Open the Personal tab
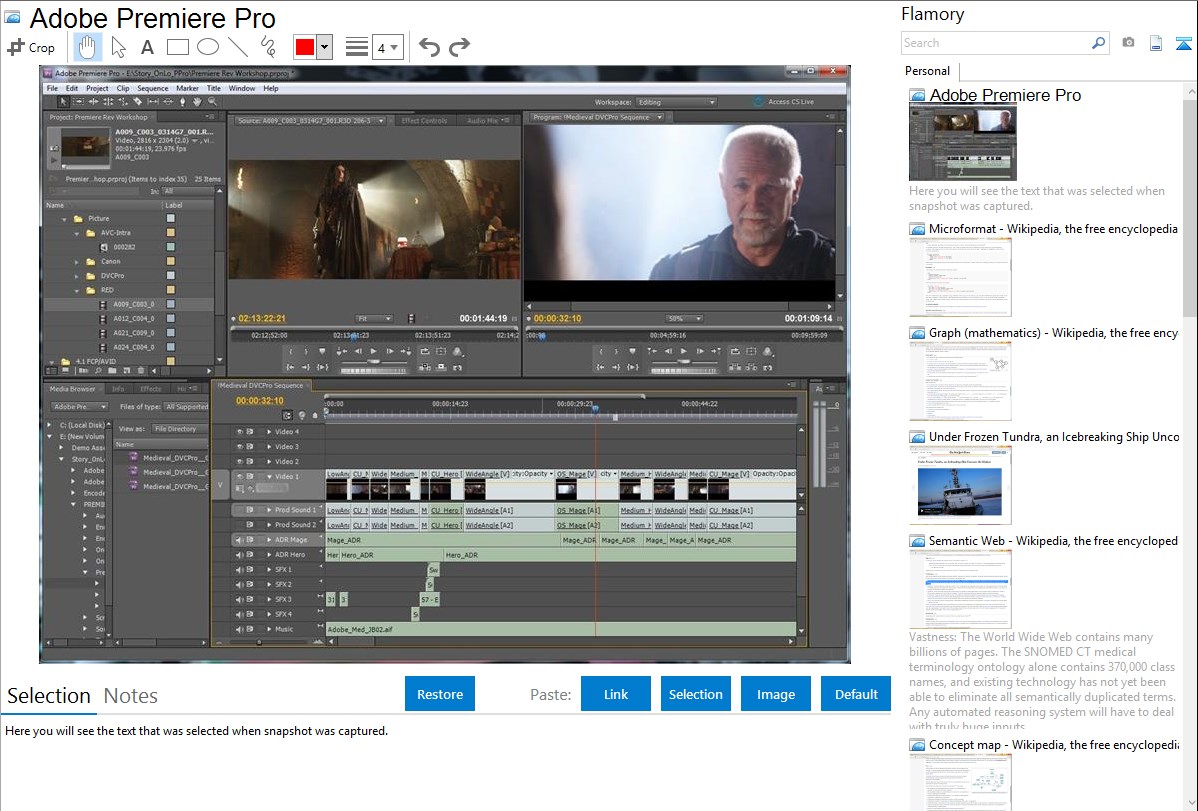Viewport: 1198px width, 811px height. click(x=927, y=71)
